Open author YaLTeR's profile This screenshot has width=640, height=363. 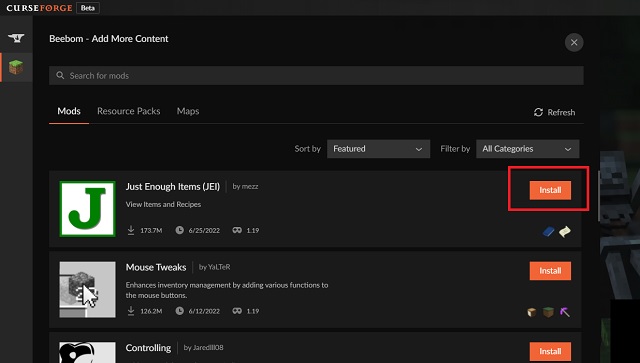point(219,267)
